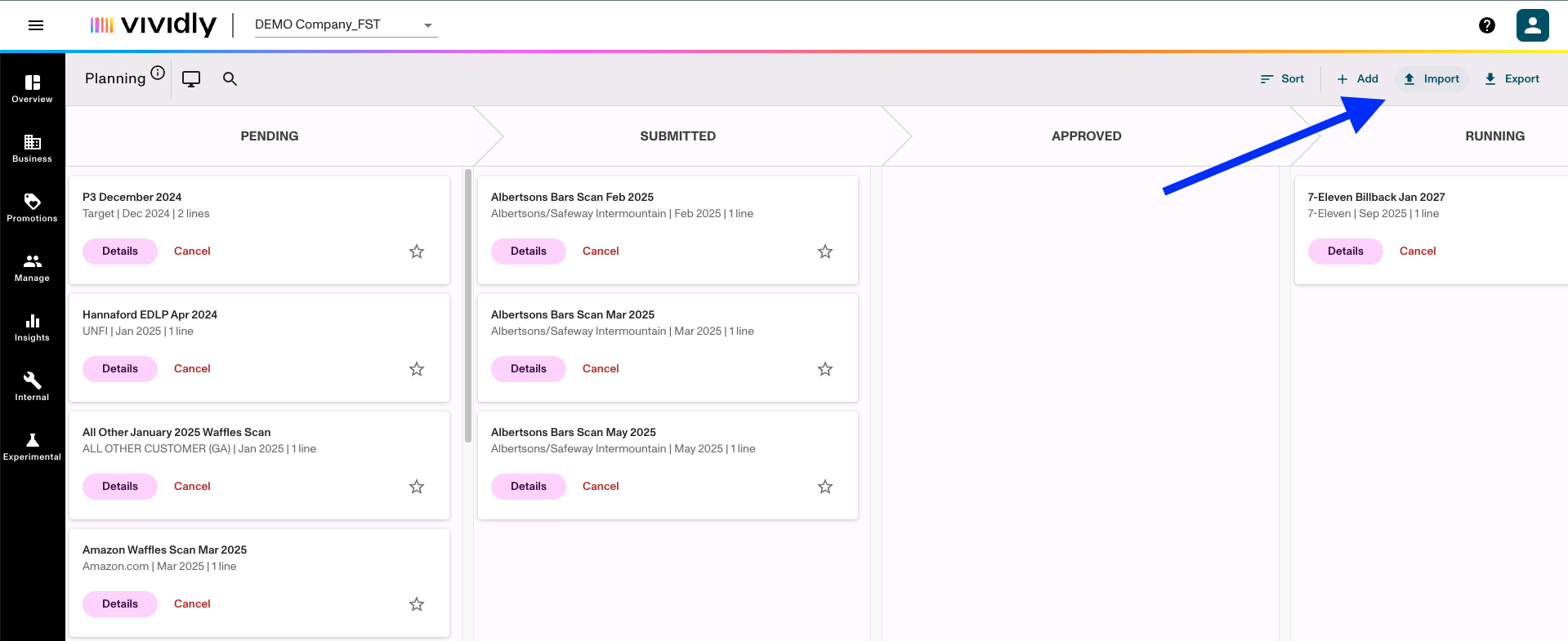Star Albertsons Bars Scan Feb 2025 card
This screenshot has width=1568, height=641.
coord(825,252)
